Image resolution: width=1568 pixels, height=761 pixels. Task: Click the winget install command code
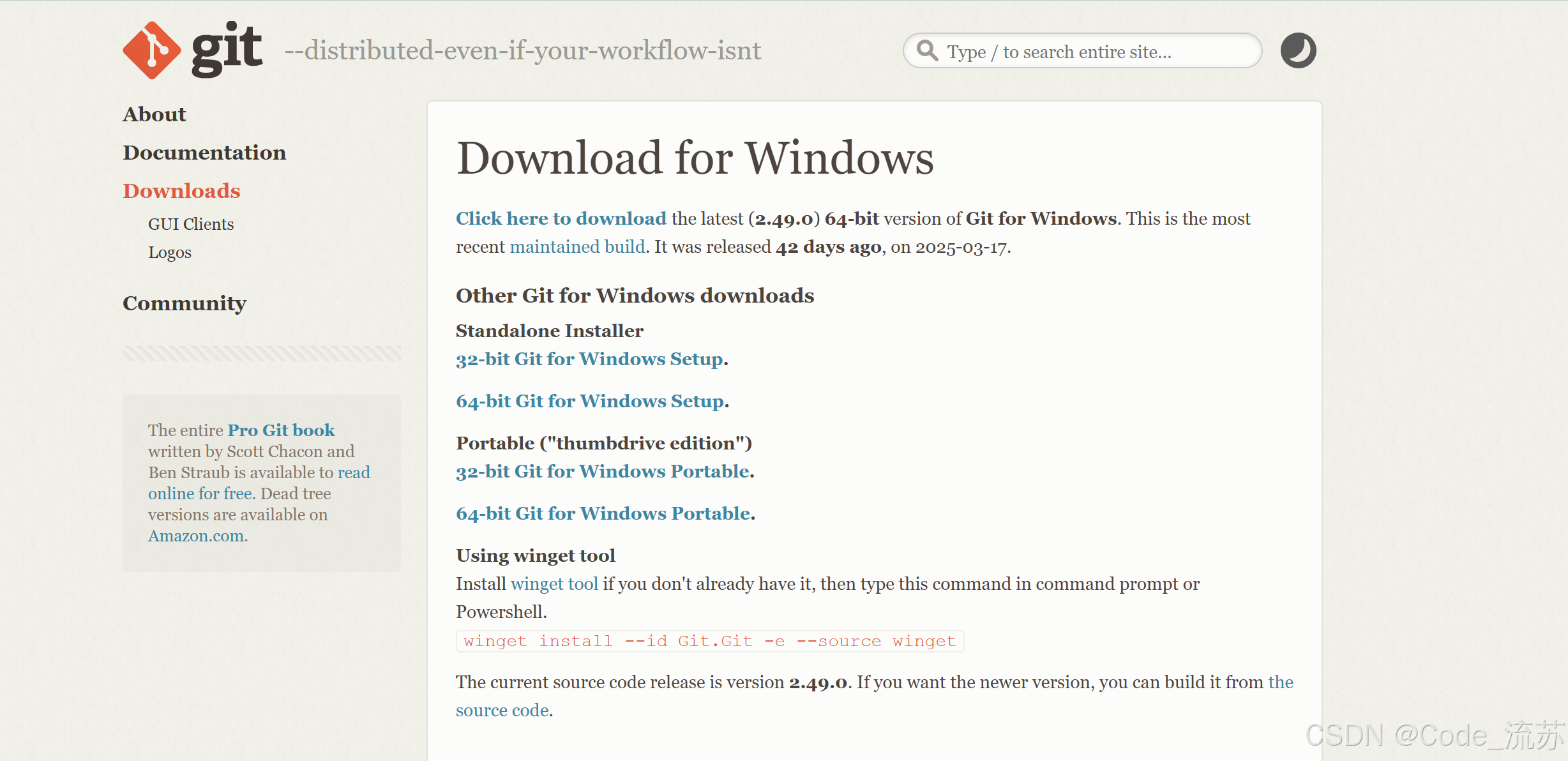[x=709, y=641]
